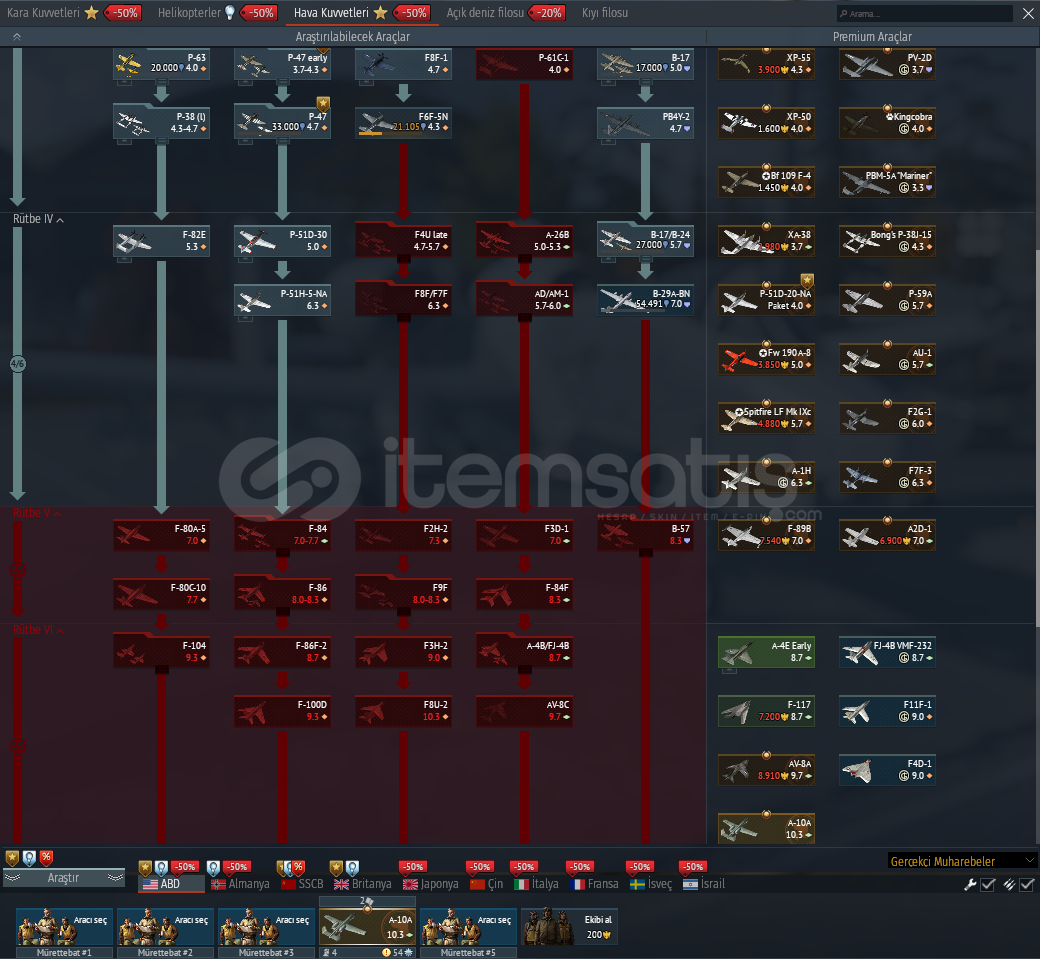Collapse tree using the double-chevron up icon

click(17, 36)
